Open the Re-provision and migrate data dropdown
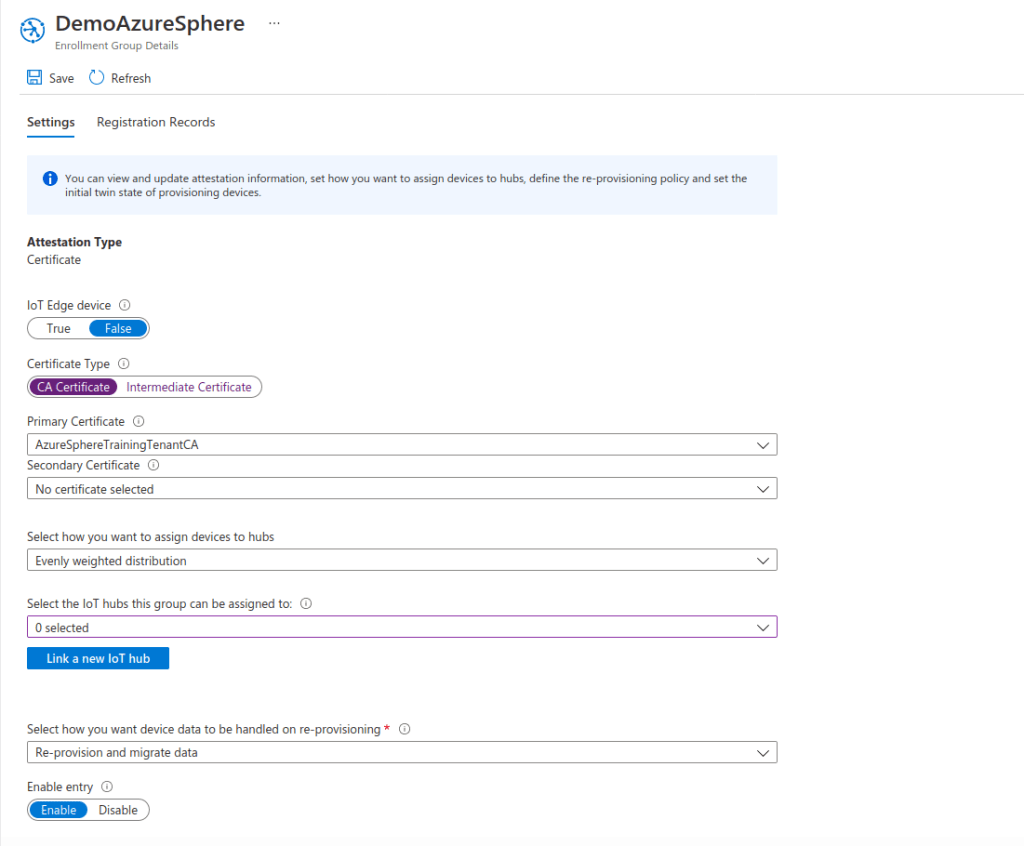This screenshot has width=1024, height=846. [401, 752]
